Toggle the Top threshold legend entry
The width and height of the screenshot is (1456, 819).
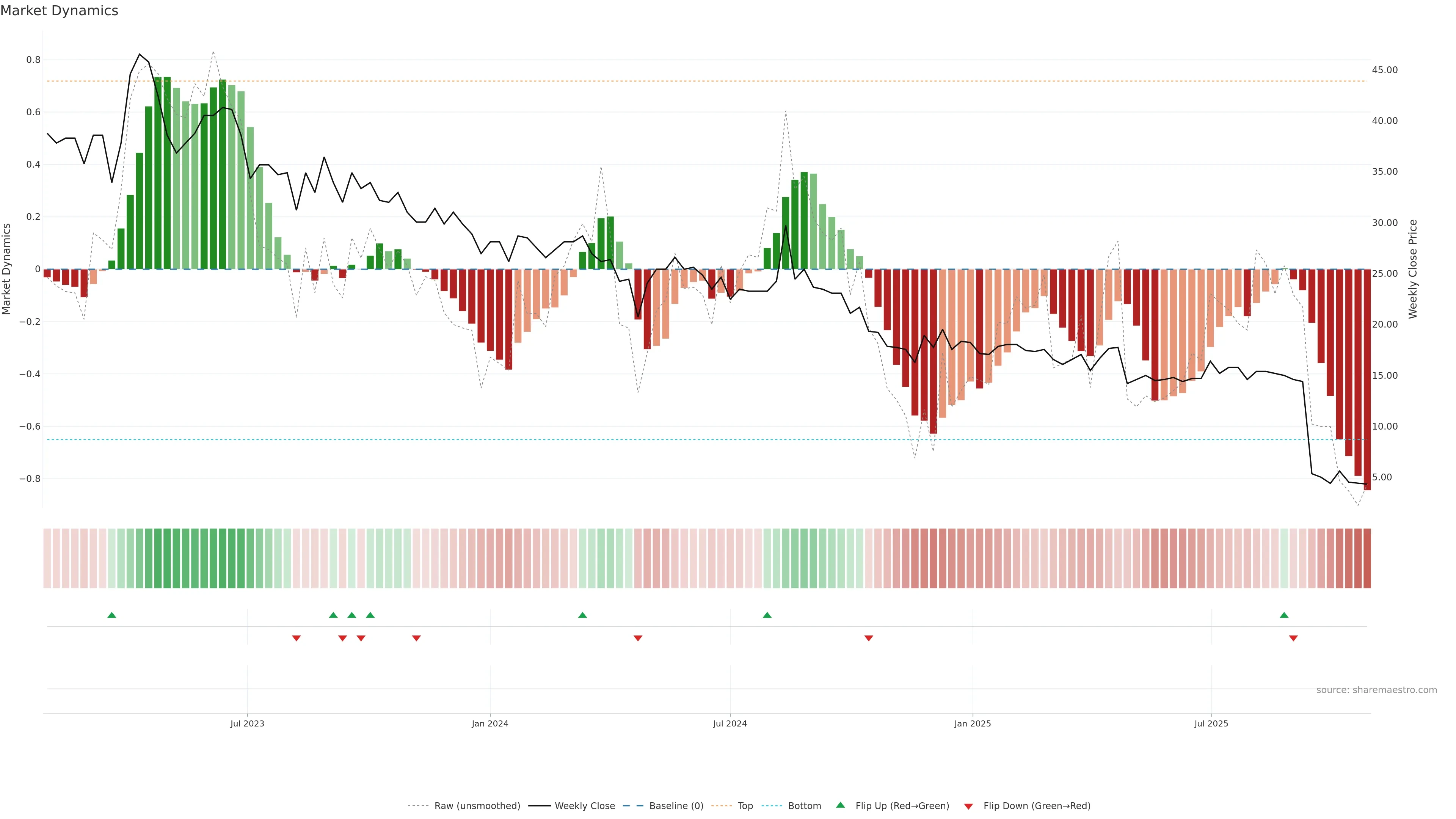[x=745, y=806]
